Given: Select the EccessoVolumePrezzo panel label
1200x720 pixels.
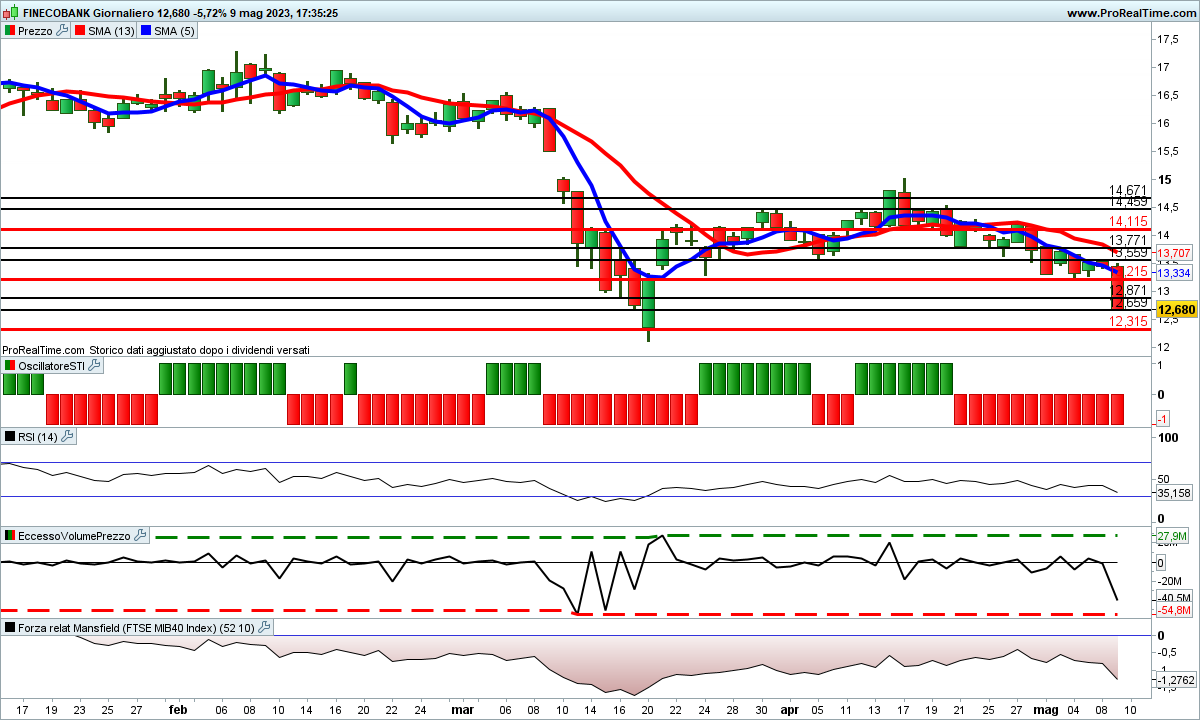Looking at the screenshot, I should [75, 536].
